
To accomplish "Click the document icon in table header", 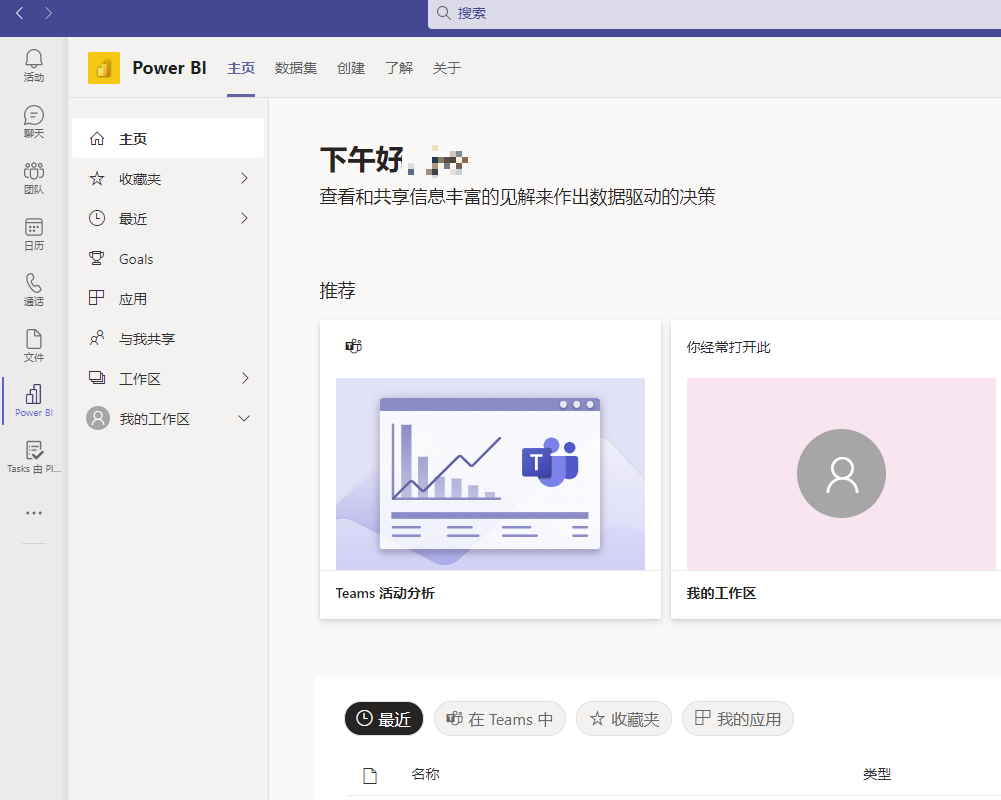I will [x=370, y=776].
